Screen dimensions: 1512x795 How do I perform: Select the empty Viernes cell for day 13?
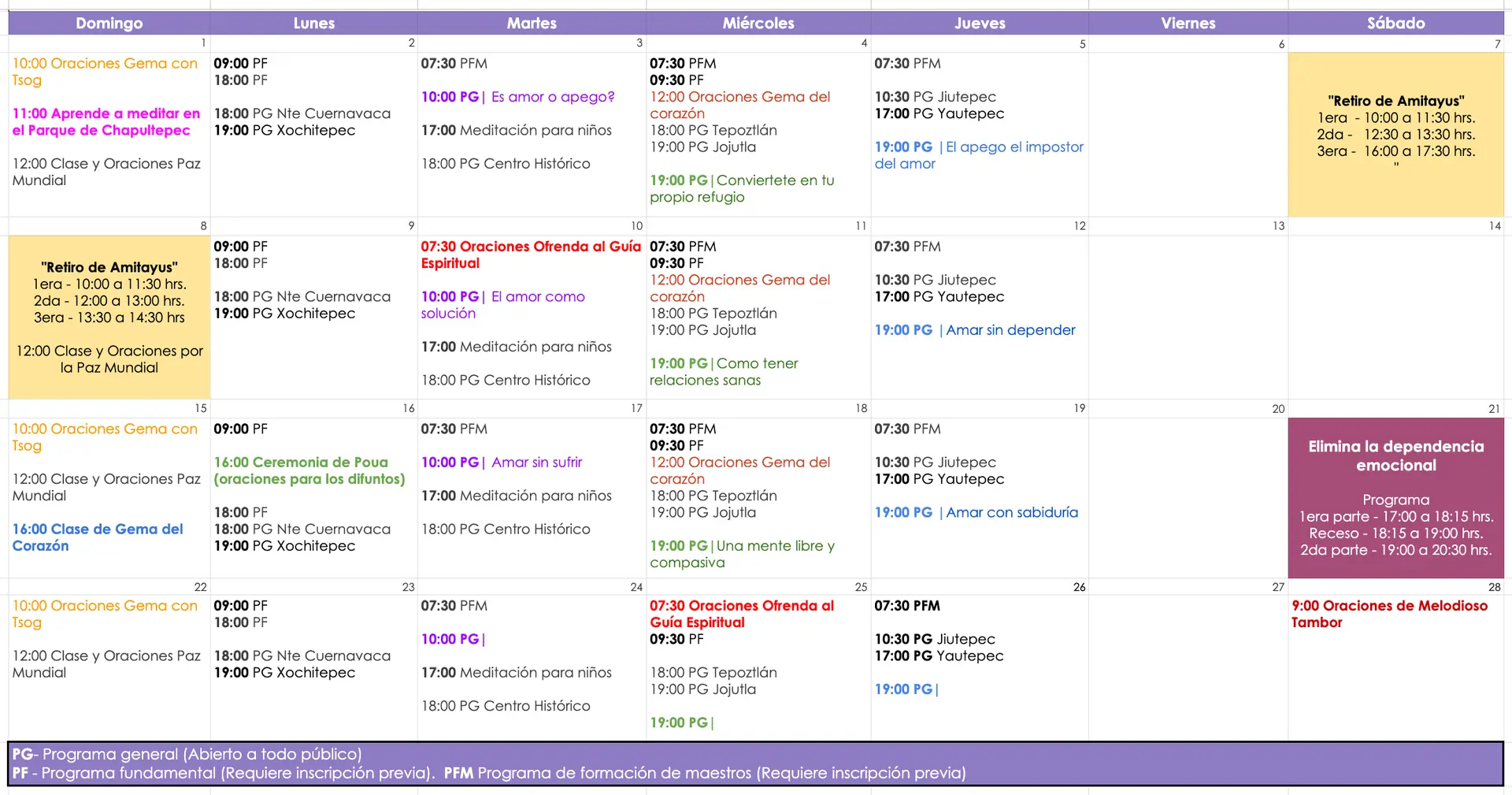pyautogui.click(x=1188, y=317)
